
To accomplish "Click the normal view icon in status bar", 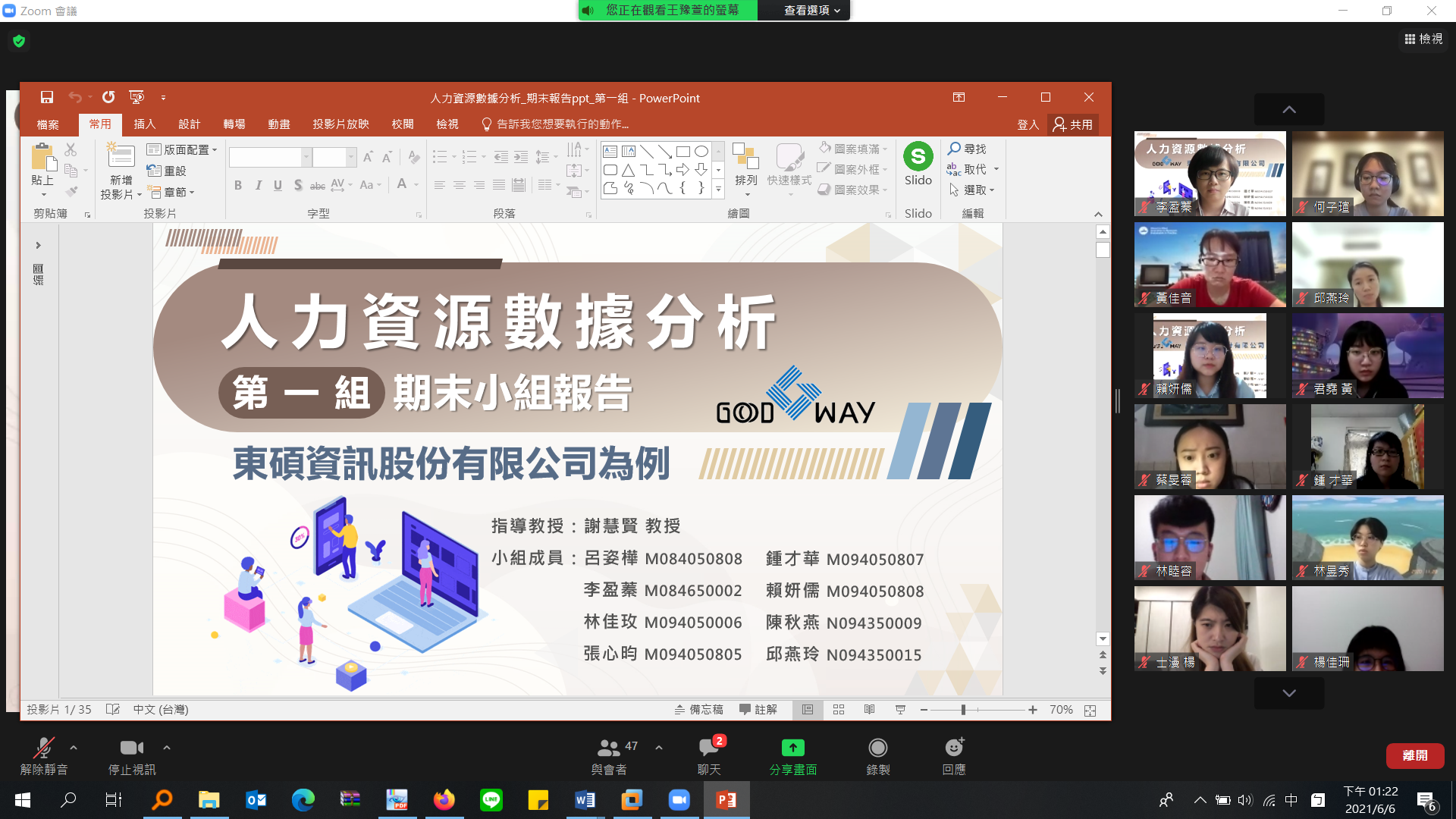I will pos(808,710).
